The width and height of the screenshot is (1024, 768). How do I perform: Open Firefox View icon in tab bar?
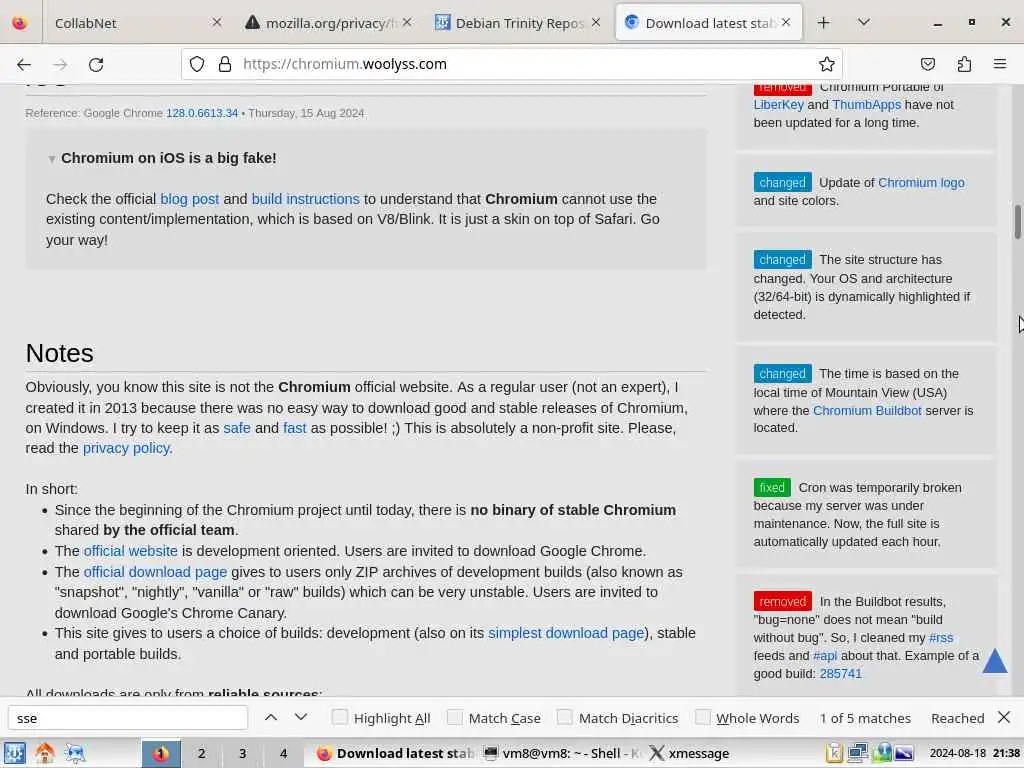click(20, 23)
